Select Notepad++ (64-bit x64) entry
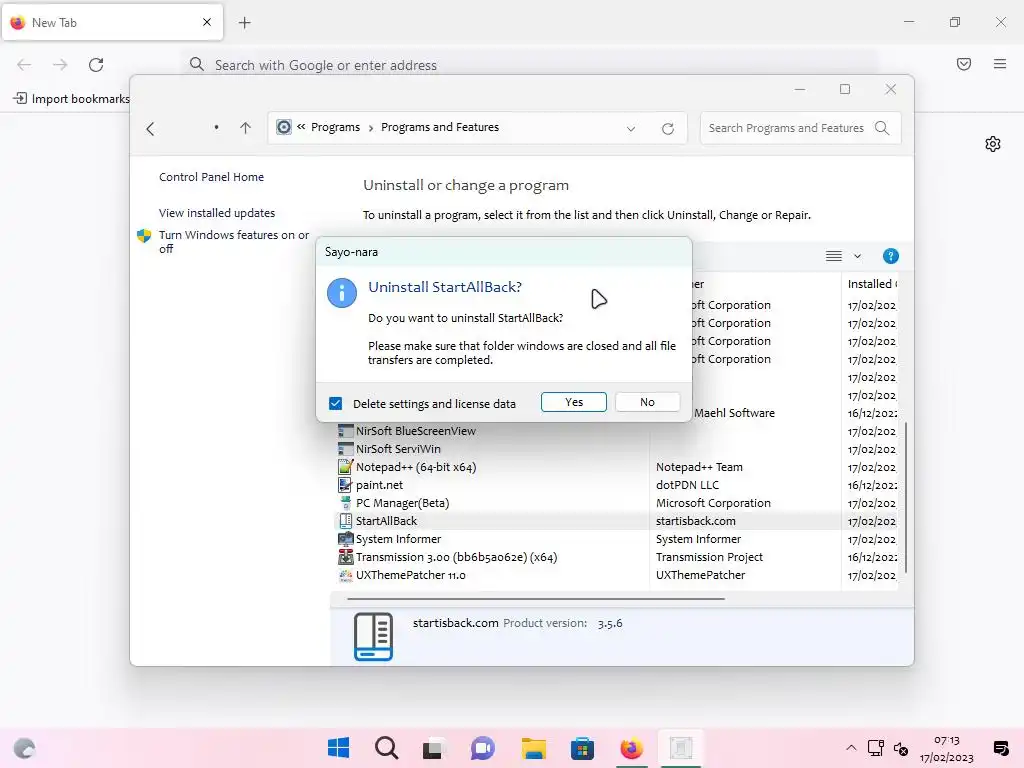The width and height of the screenshot is (1024, 768). coord(415,467)
